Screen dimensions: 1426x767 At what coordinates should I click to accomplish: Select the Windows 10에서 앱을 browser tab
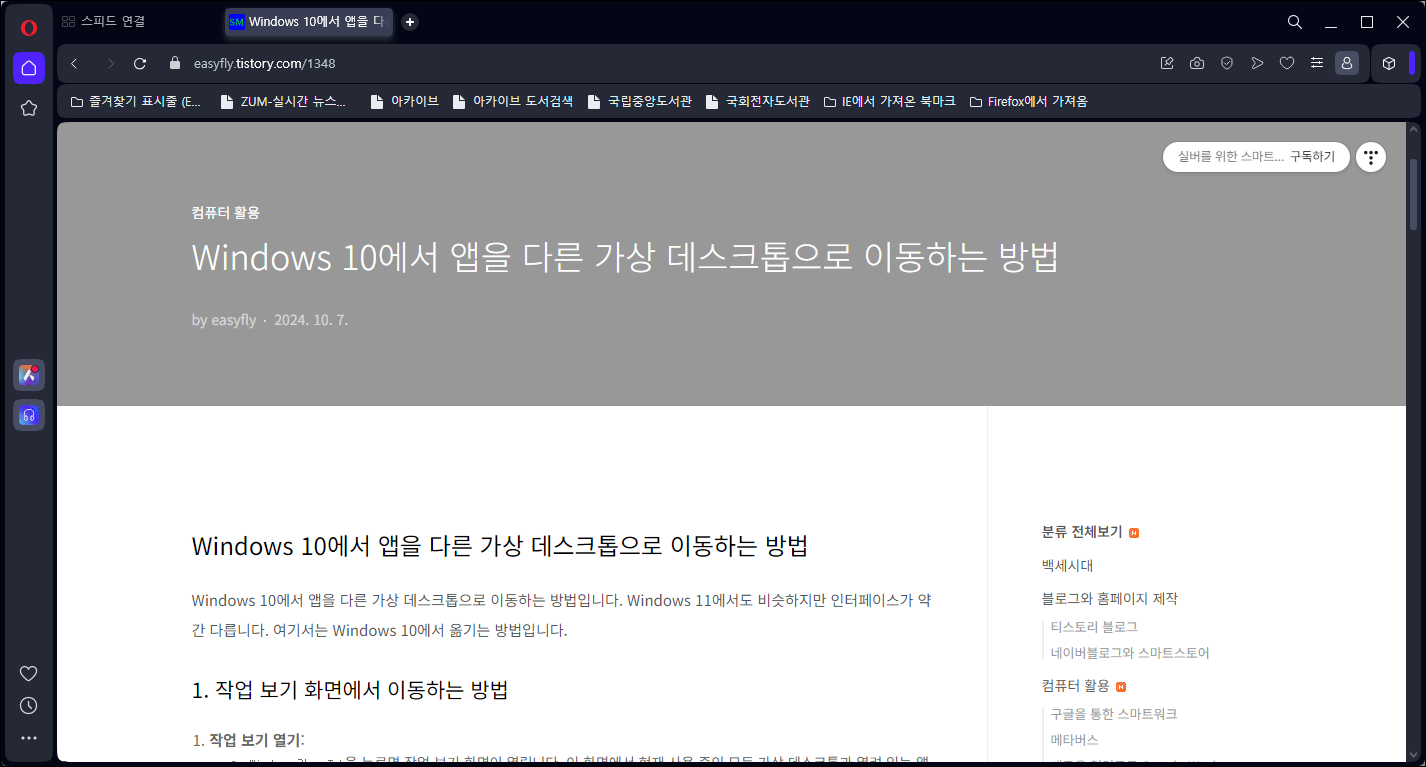coord(309,21)
